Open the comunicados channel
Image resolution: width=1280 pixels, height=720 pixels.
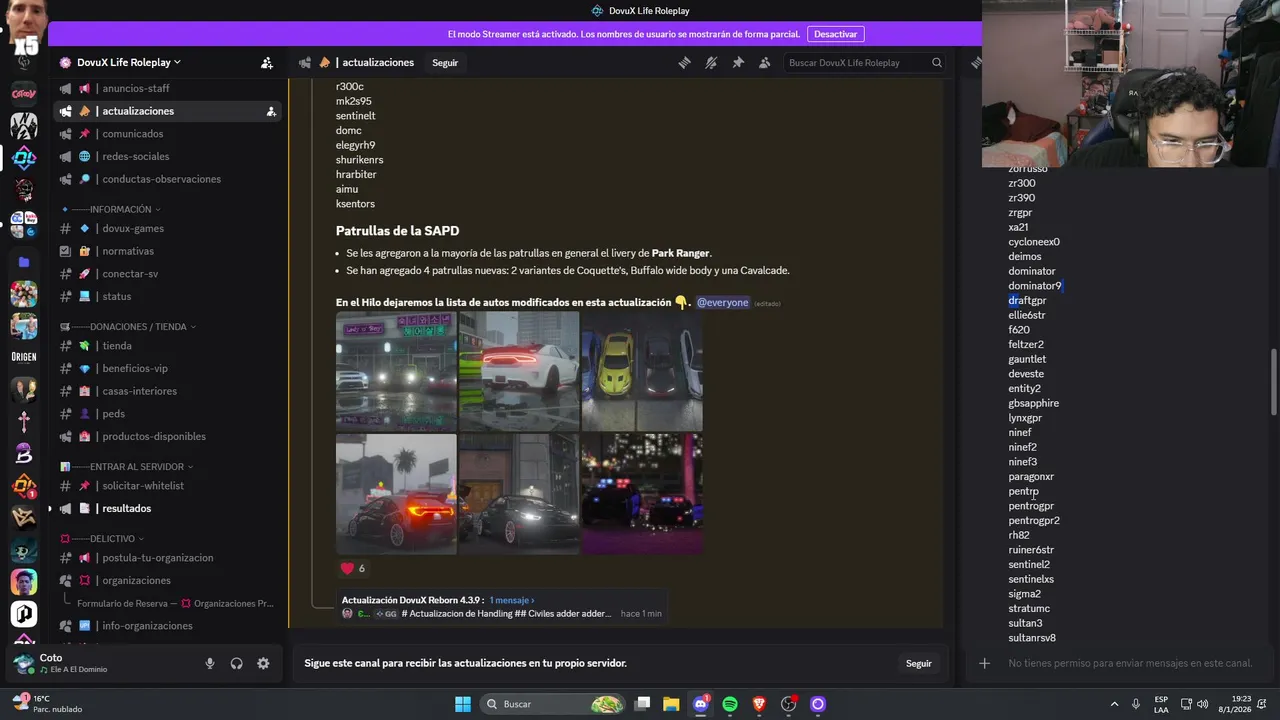click(132, 134)
